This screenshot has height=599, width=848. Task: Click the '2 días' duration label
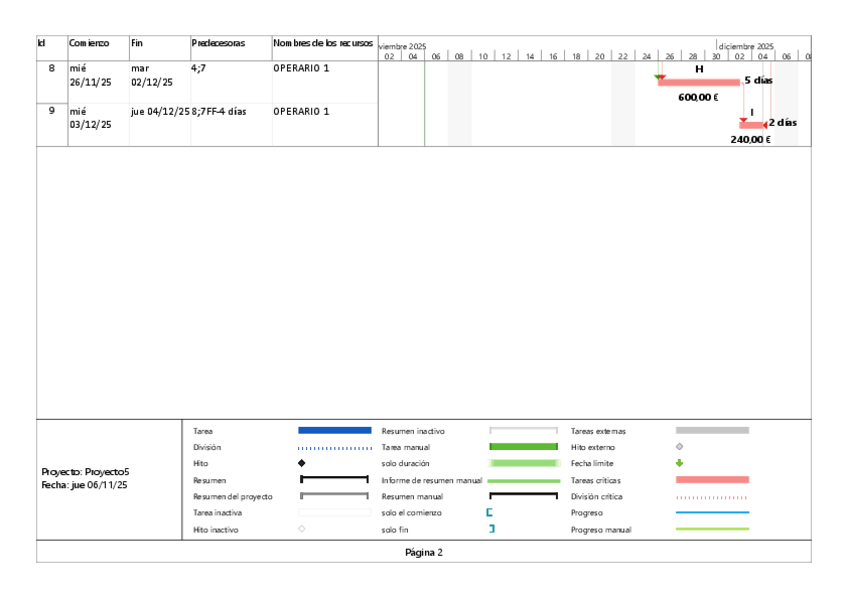pos(783,123)
